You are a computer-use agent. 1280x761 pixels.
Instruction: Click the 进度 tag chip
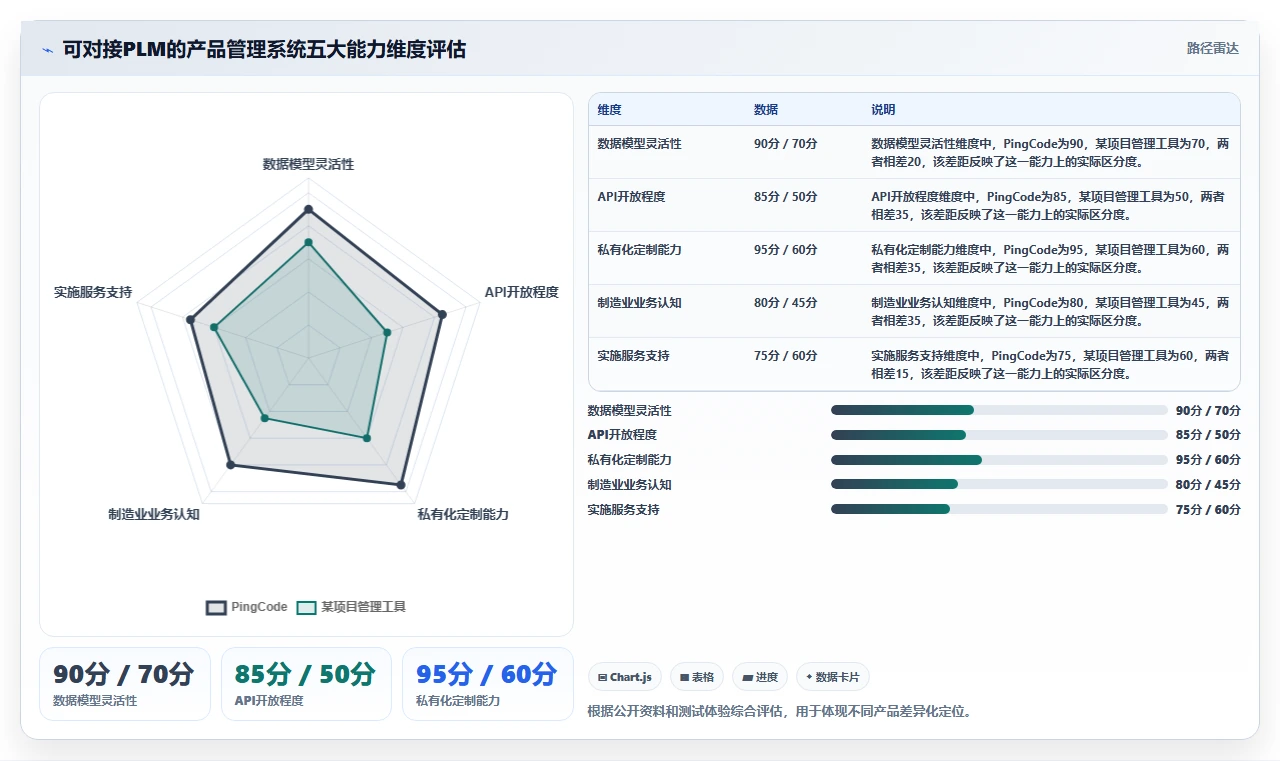(760, 677)
